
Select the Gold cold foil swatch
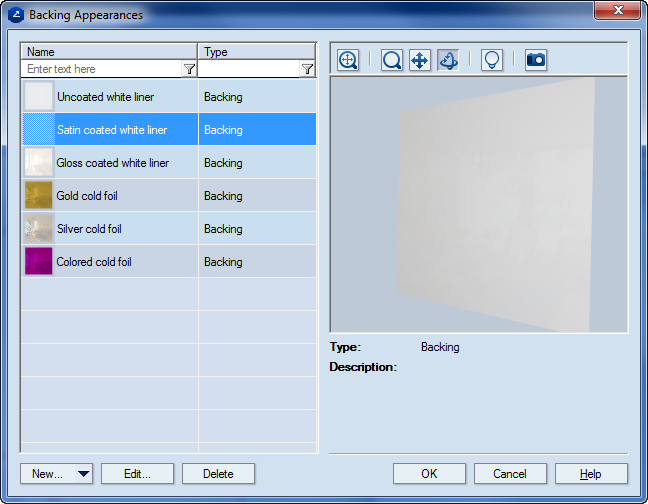pos(39,196)
